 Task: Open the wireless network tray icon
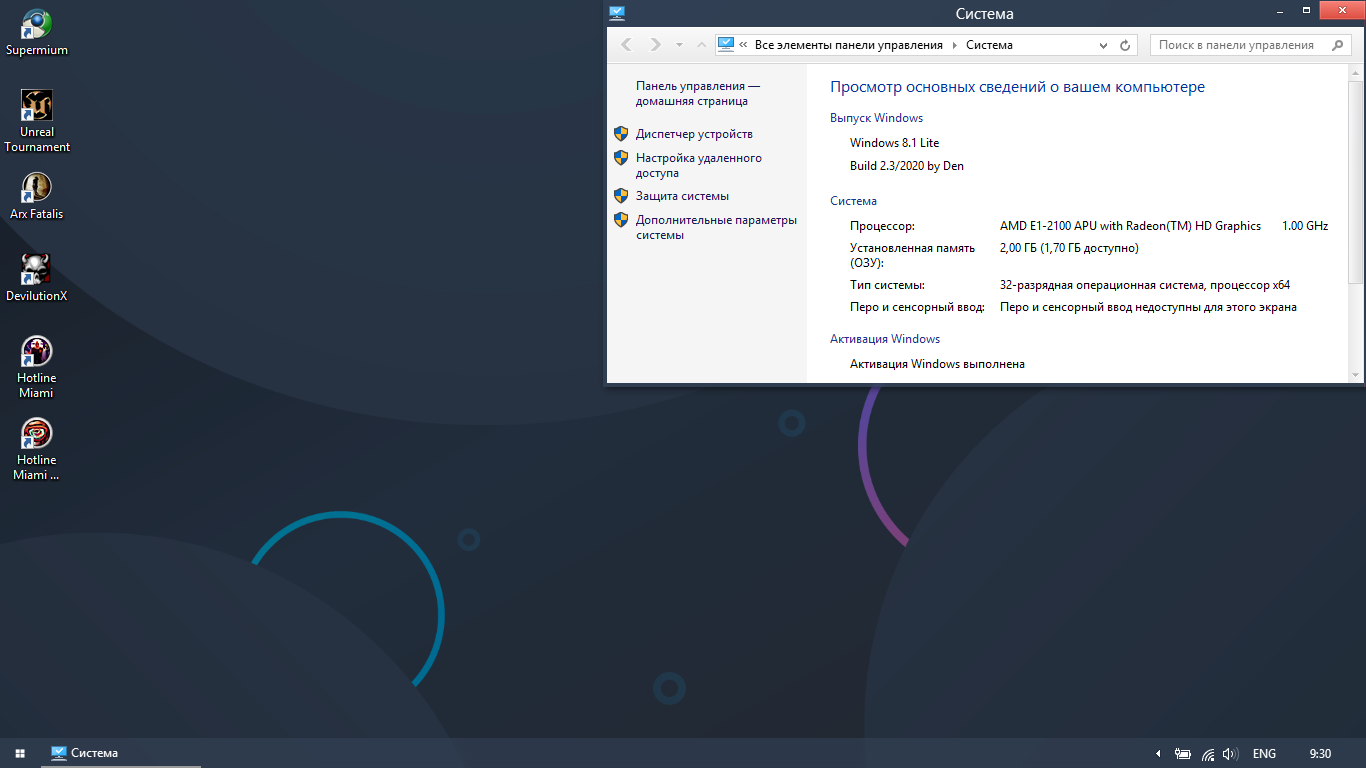1208,753
